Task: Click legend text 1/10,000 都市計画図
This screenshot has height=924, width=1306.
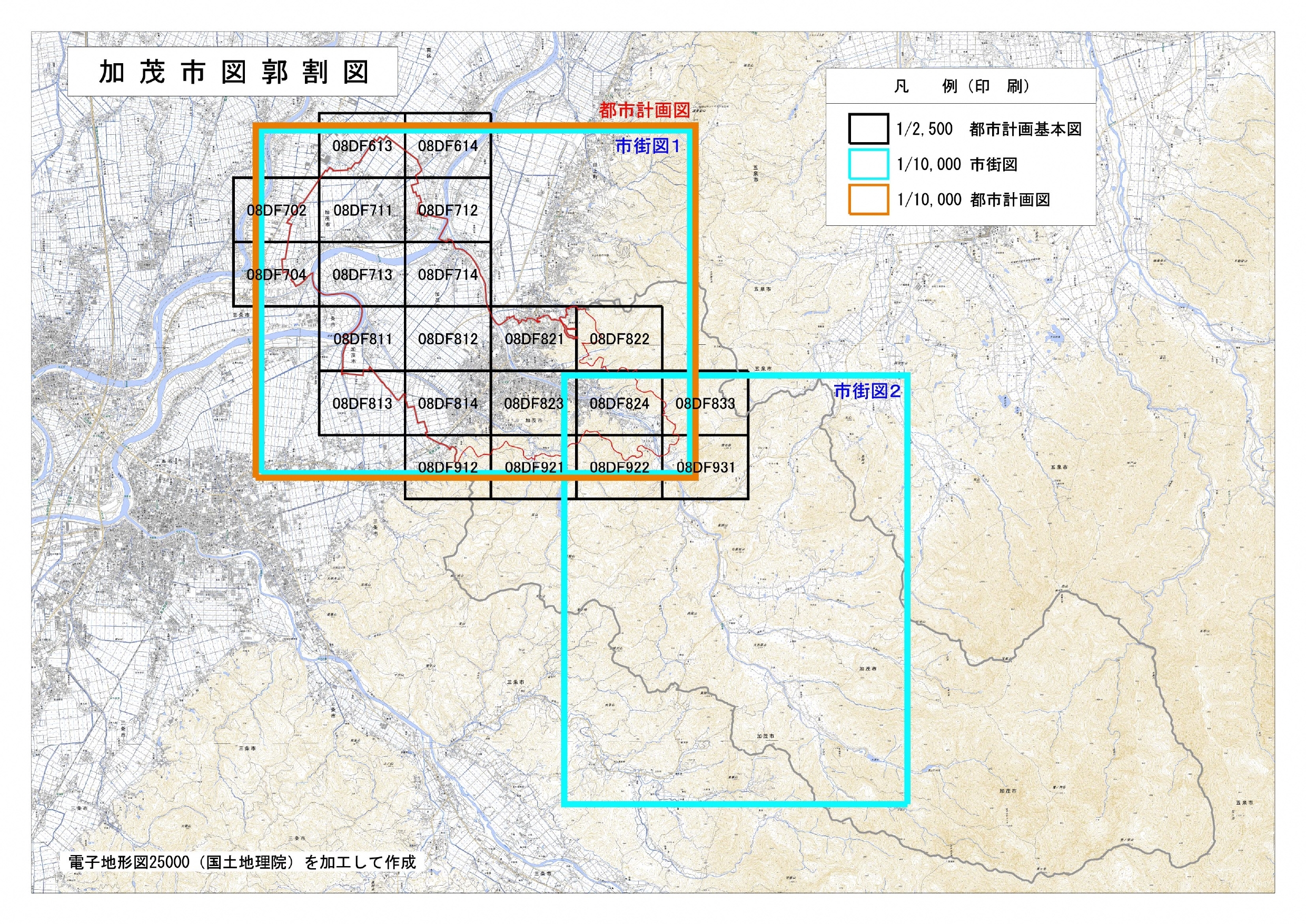Action: point(973,200)
